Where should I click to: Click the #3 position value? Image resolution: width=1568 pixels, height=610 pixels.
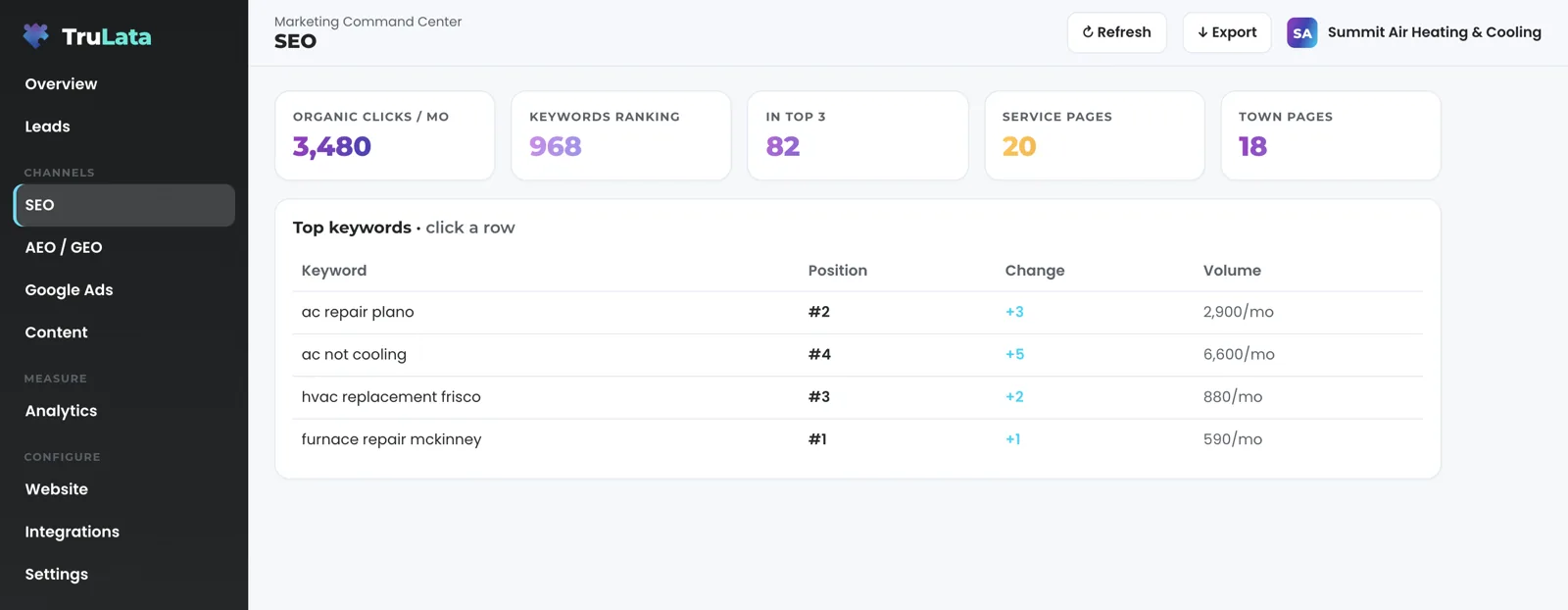pyautogui.click(x=819, y=397)
